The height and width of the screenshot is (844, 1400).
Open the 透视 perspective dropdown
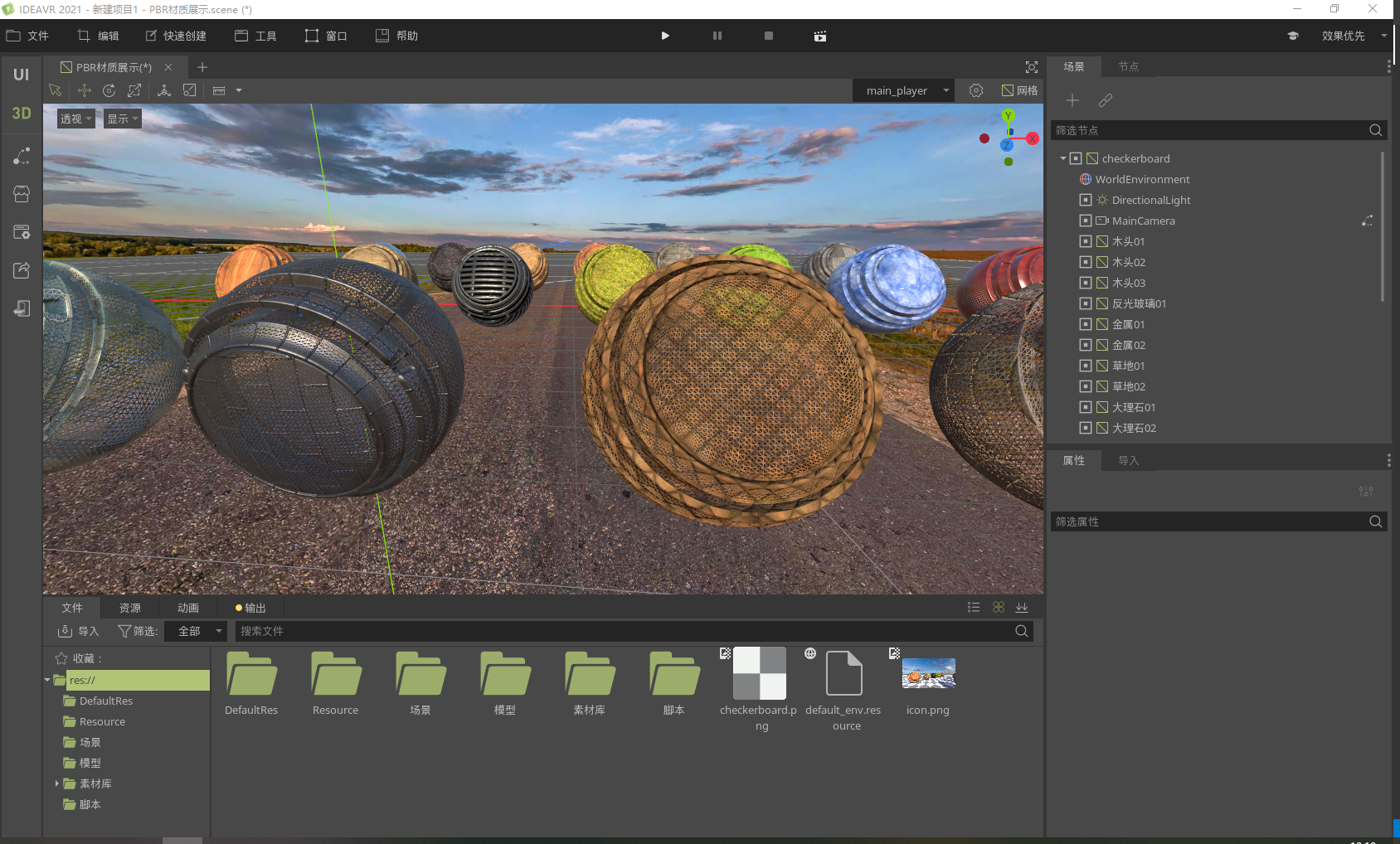click(75, 119)
